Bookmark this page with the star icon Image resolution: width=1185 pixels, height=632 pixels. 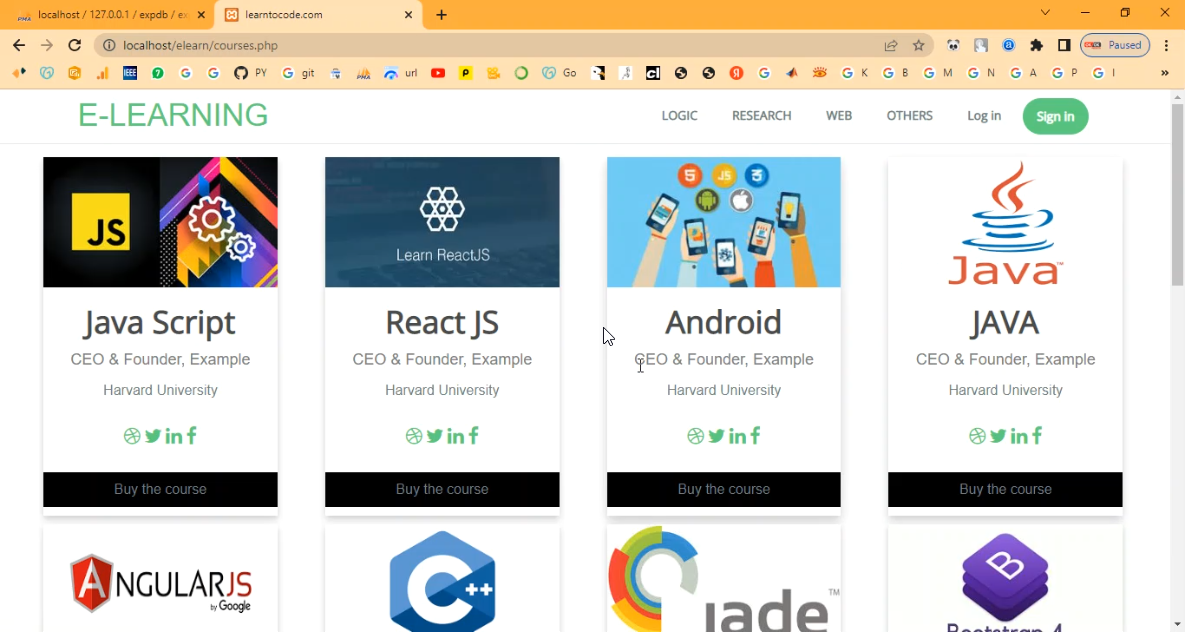click(x=918, y=45)
